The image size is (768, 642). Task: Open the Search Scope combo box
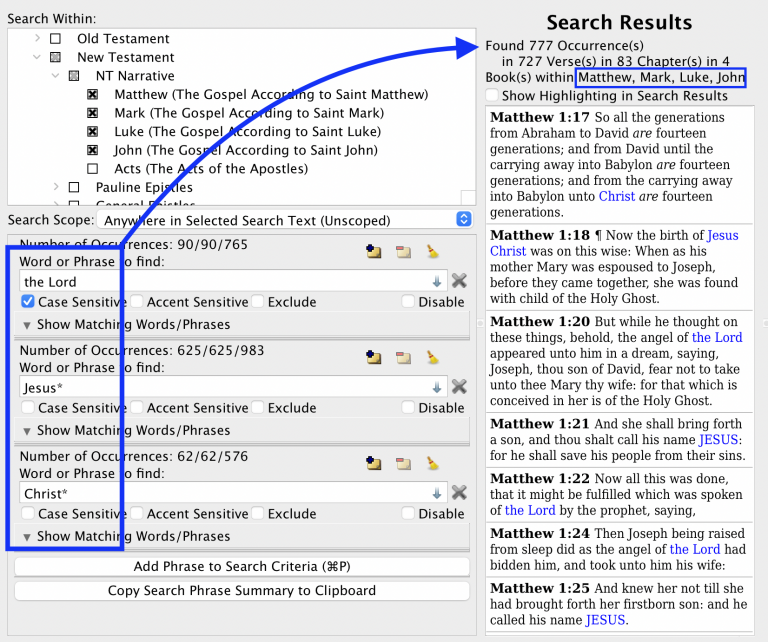coord(285,220)
